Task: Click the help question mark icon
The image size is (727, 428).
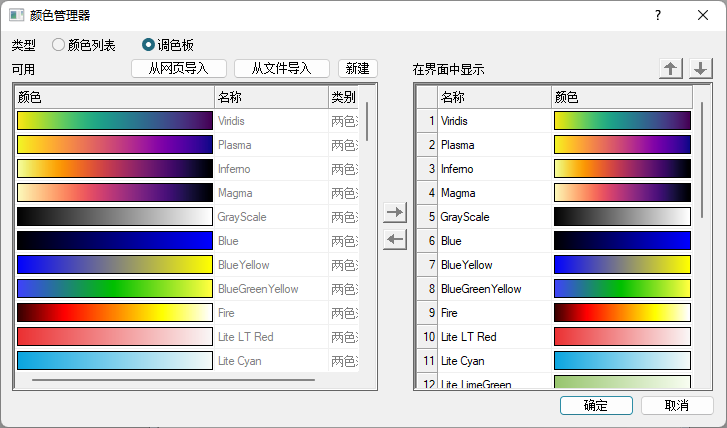Action: [657, 15]
